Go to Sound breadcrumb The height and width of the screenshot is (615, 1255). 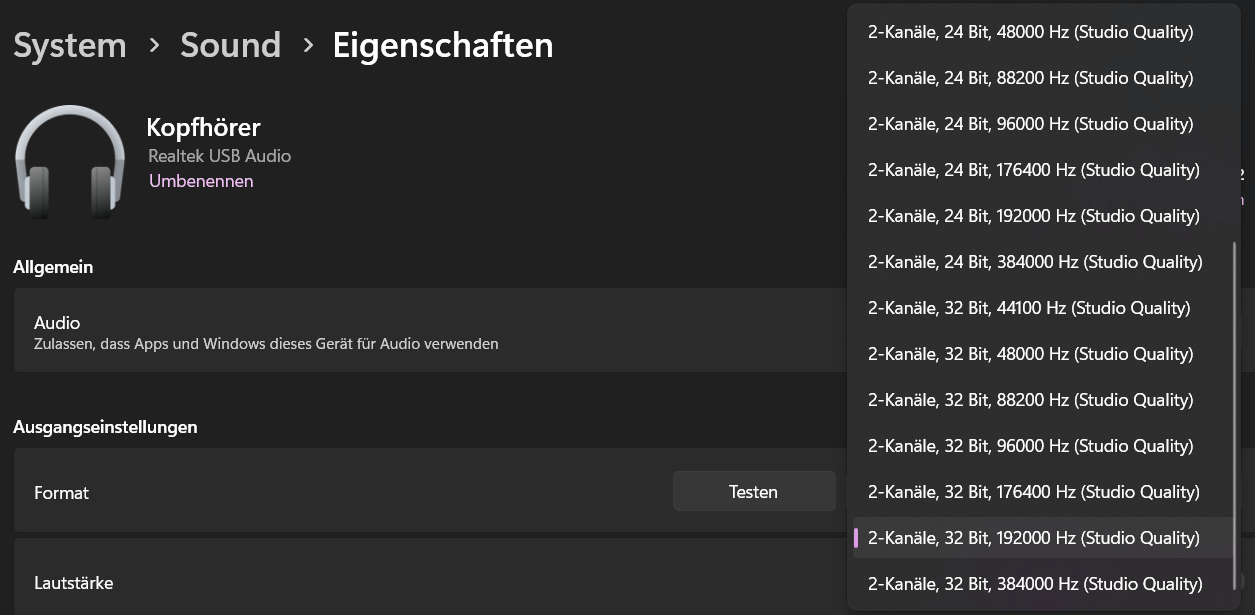[230, 45]
